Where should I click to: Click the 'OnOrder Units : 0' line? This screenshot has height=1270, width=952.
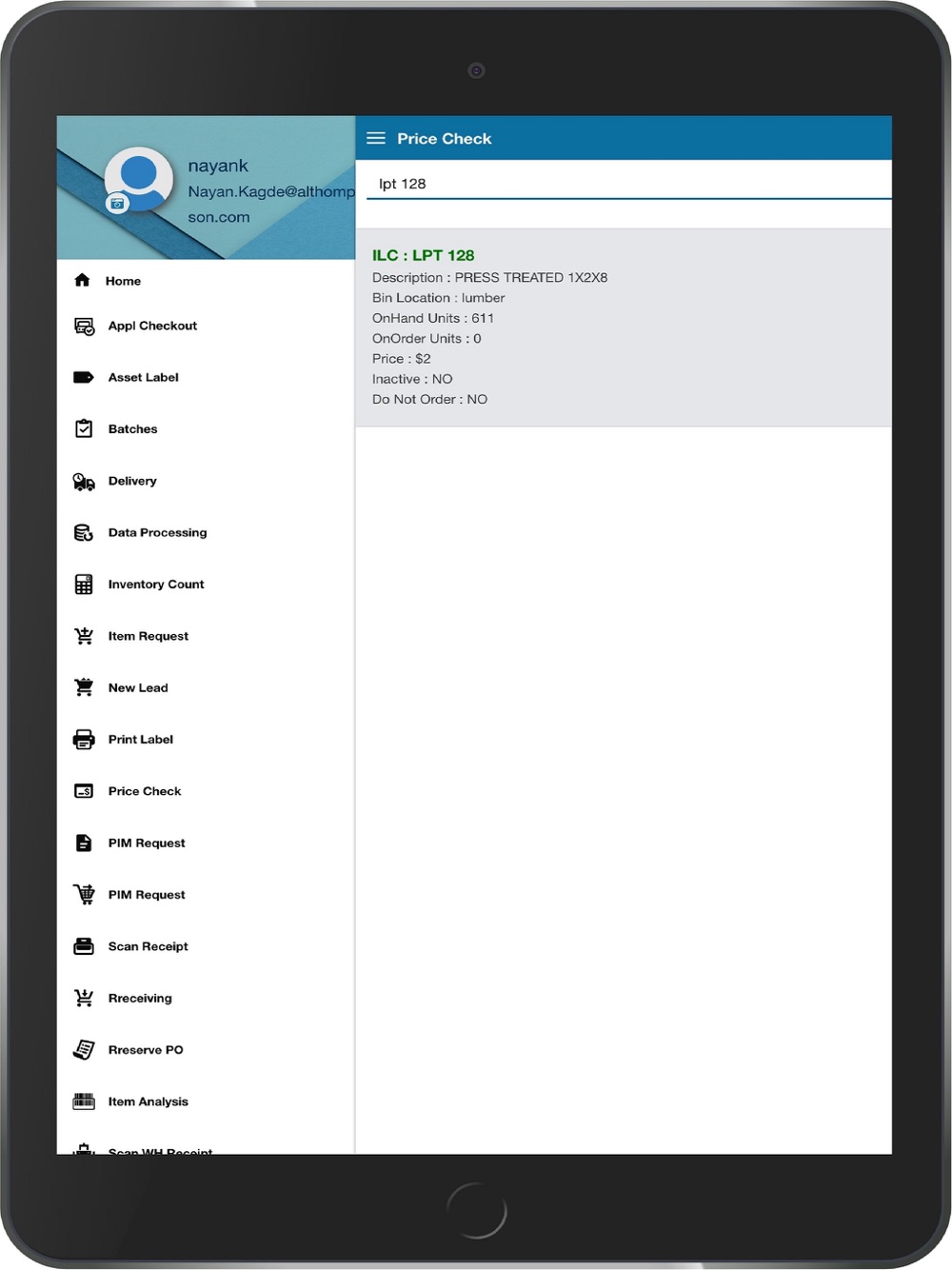426,338
